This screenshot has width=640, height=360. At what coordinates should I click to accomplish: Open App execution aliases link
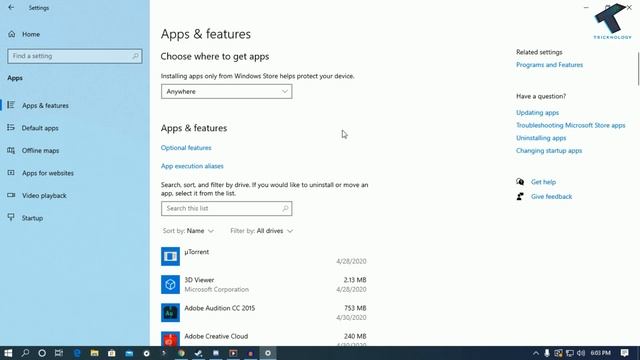point(192,166)
